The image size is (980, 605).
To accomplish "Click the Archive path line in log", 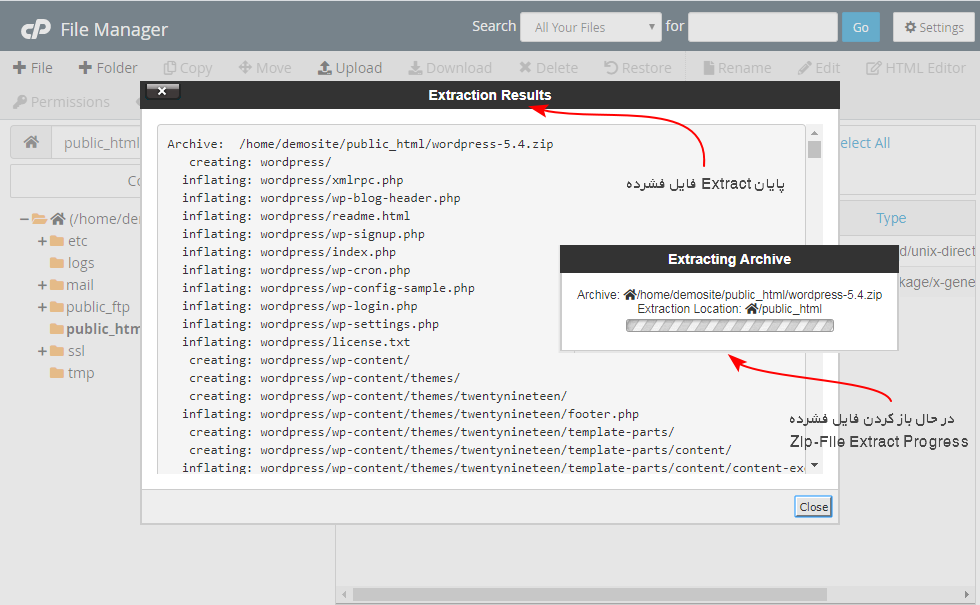I will [360, 144].
